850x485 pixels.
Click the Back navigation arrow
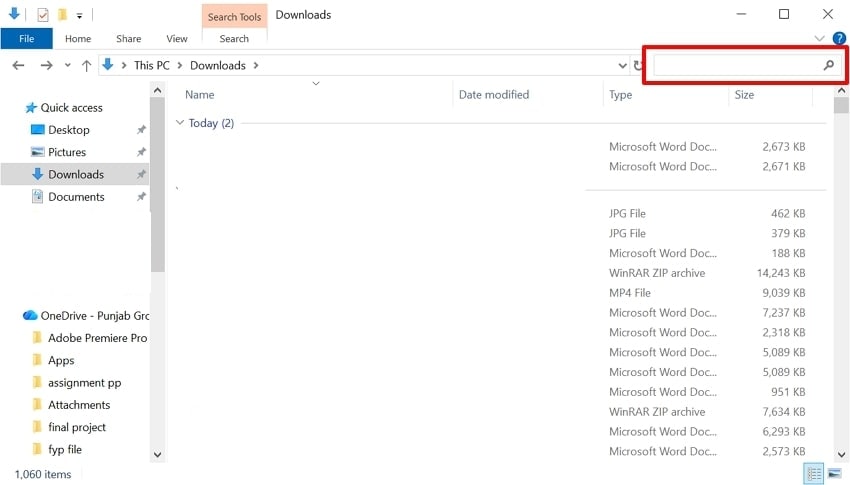coord(18,66)
